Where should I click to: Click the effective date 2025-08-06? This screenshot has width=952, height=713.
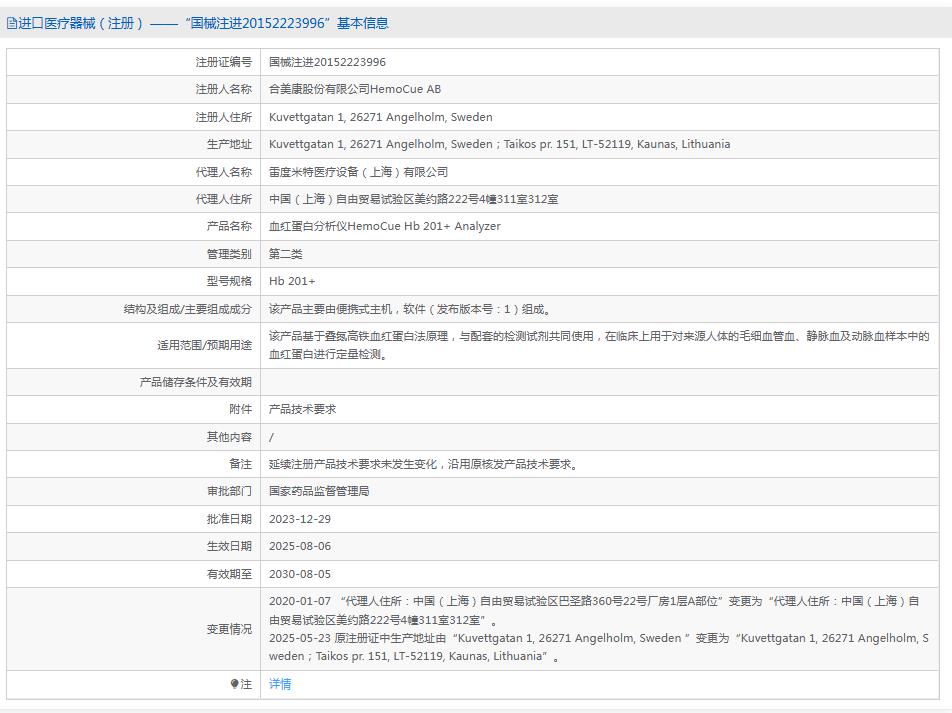[299, 546]
